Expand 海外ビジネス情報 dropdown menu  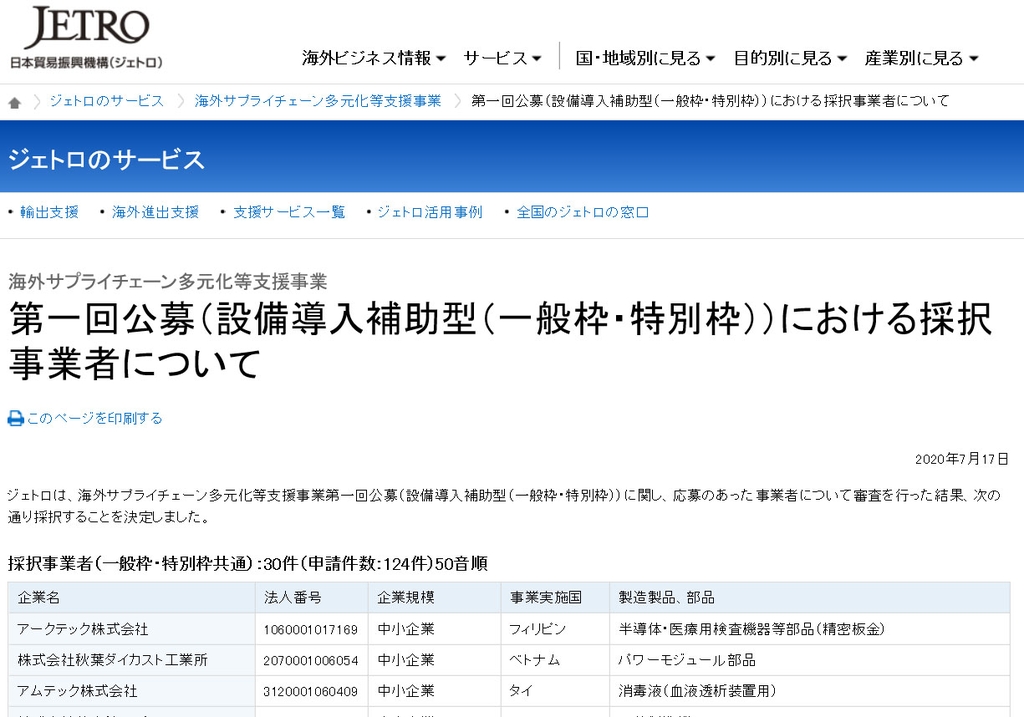pos(374,58)
